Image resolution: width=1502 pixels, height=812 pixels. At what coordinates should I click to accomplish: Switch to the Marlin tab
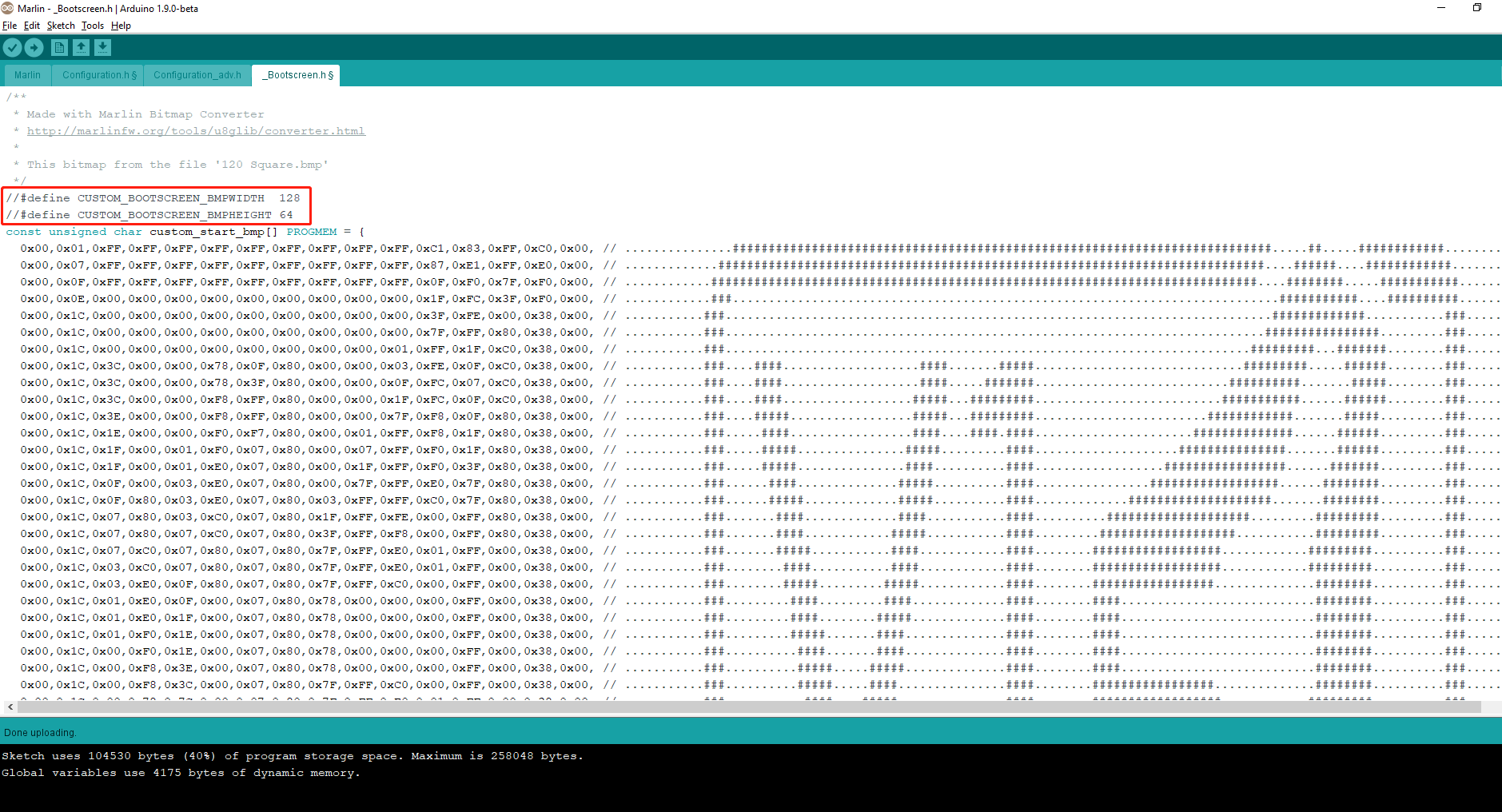27,75
